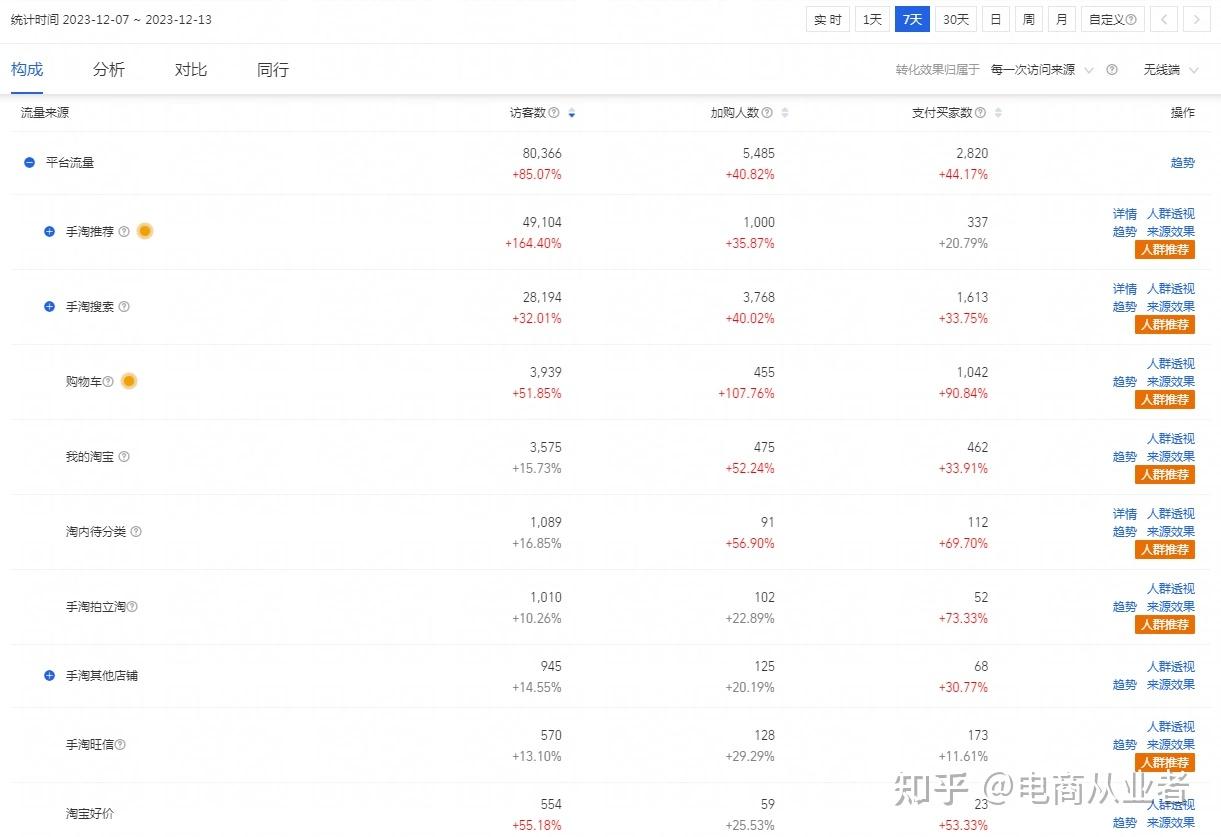This screenshot has height=837, width=1221.
Task: Select the 实时 time range button
Action: [828, 19]
